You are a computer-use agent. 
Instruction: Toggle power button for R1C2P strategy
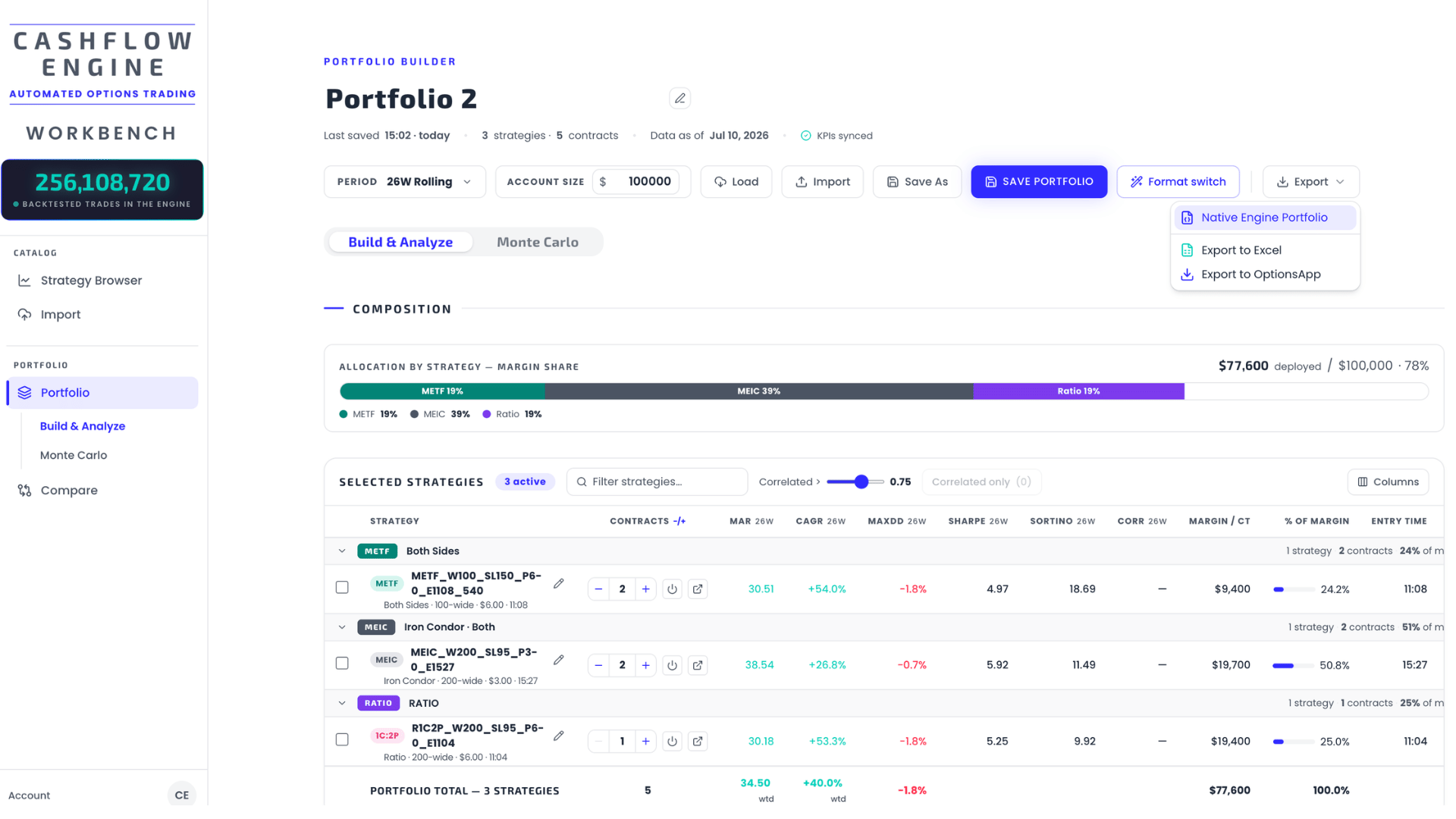point(672,742)
